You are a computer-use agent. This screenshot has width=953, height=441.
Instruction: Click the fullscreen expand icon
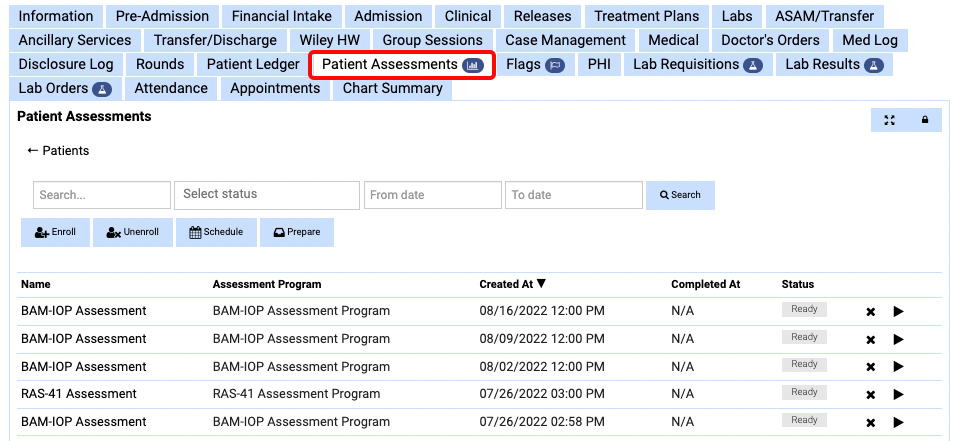[889, 121]
